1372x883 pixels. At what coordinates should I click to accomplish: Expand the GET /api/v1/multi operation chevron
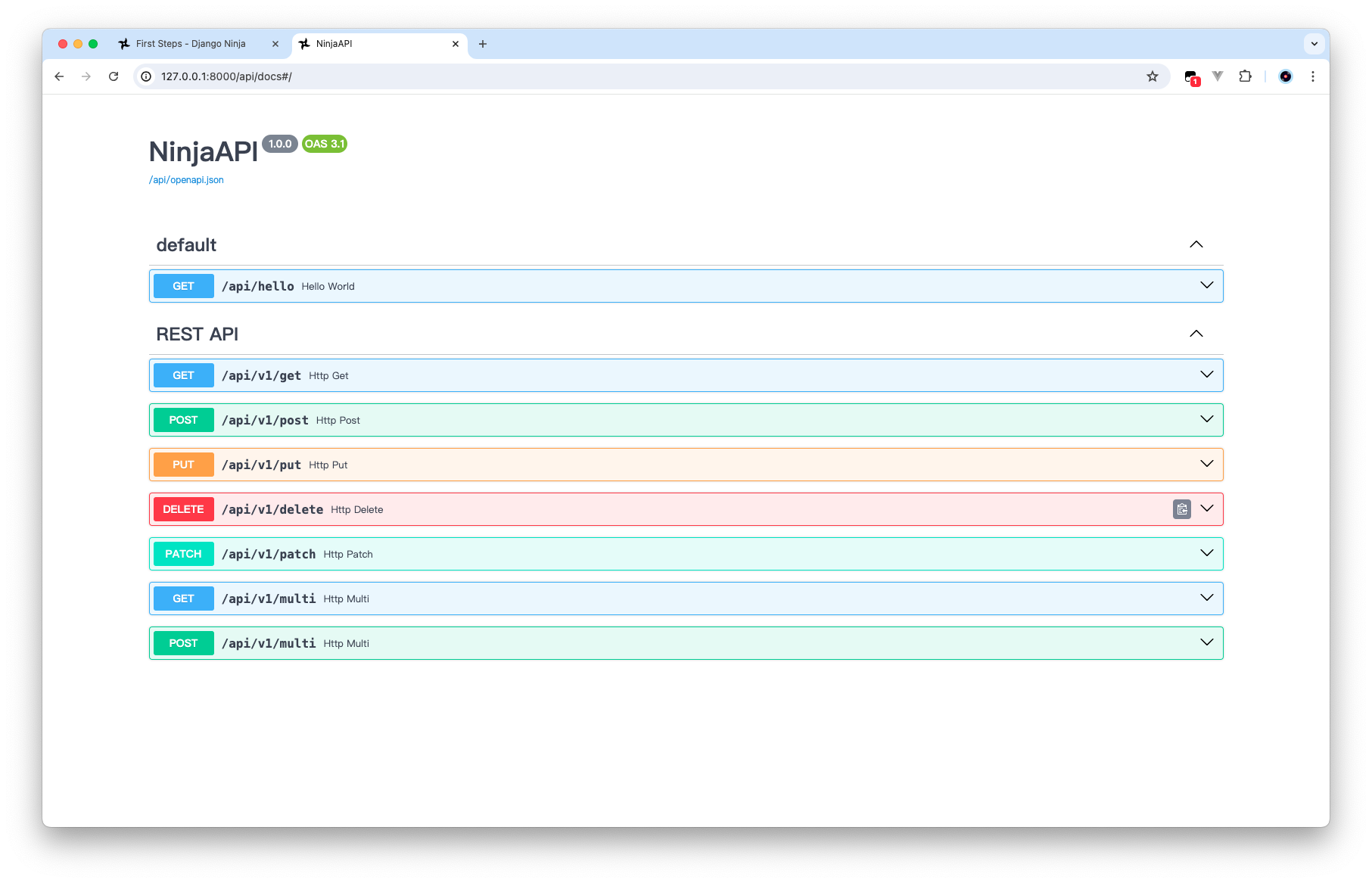[x=1207, y=598]
